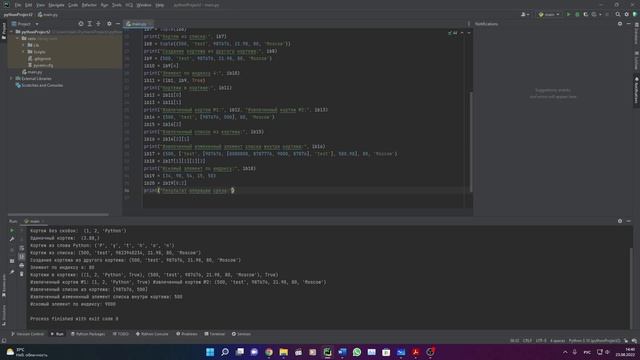Collapse the pythonProject12 root folder
The image size is (640, 360).
[12, 31]
